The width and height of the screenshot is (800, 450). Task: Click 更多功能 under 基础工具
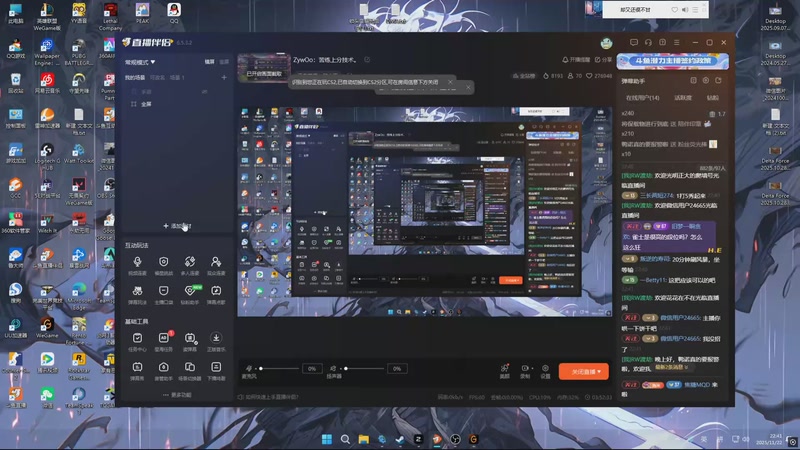(177, 395)
